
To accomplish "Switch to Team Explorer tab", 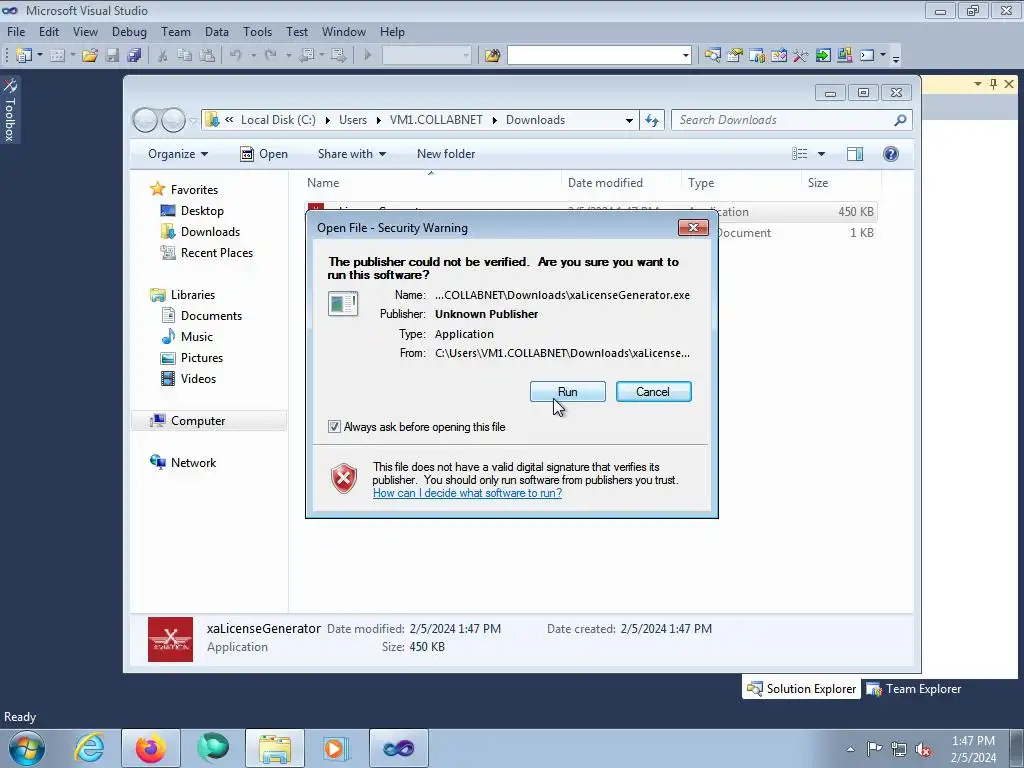I will 914,689.
